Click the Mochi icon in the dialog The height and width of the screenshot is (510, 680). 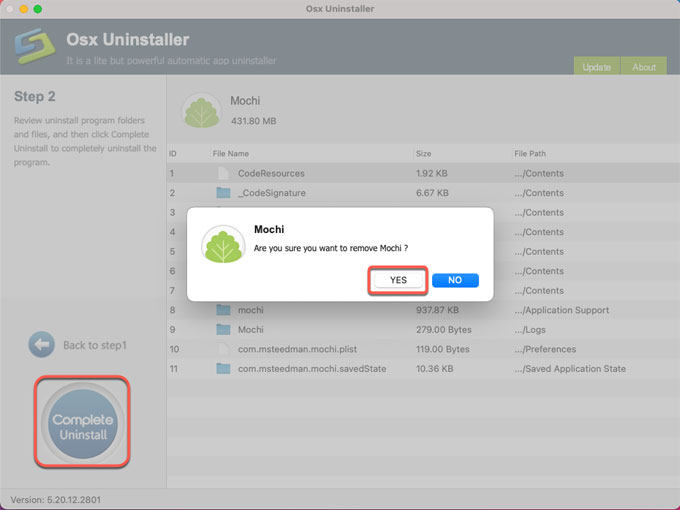pyautogui.click(x=223, y=244)
